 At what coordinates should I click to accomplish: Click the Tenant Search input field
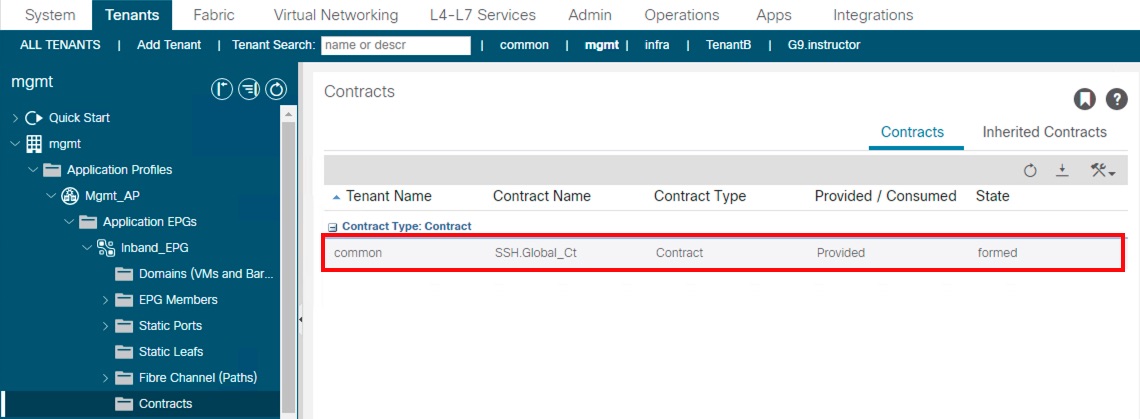395,45
